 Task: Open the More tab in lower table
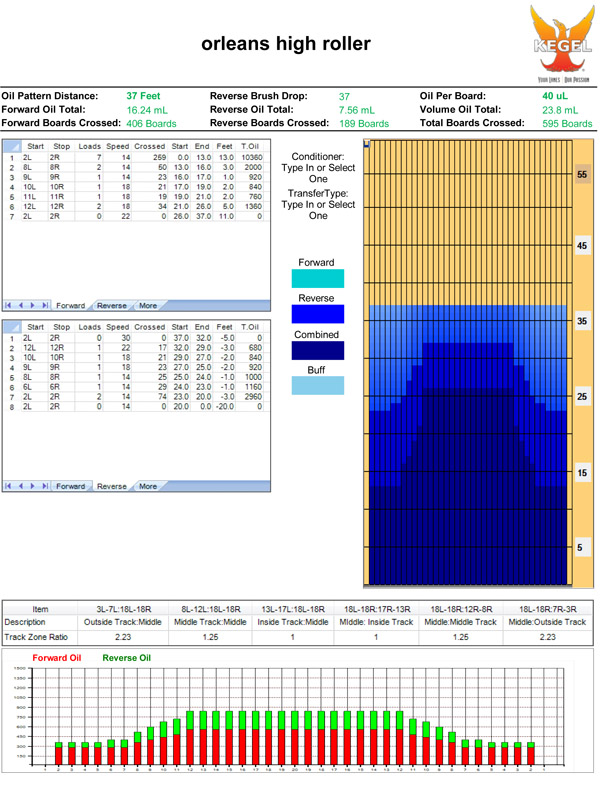[x=148, y=486]
